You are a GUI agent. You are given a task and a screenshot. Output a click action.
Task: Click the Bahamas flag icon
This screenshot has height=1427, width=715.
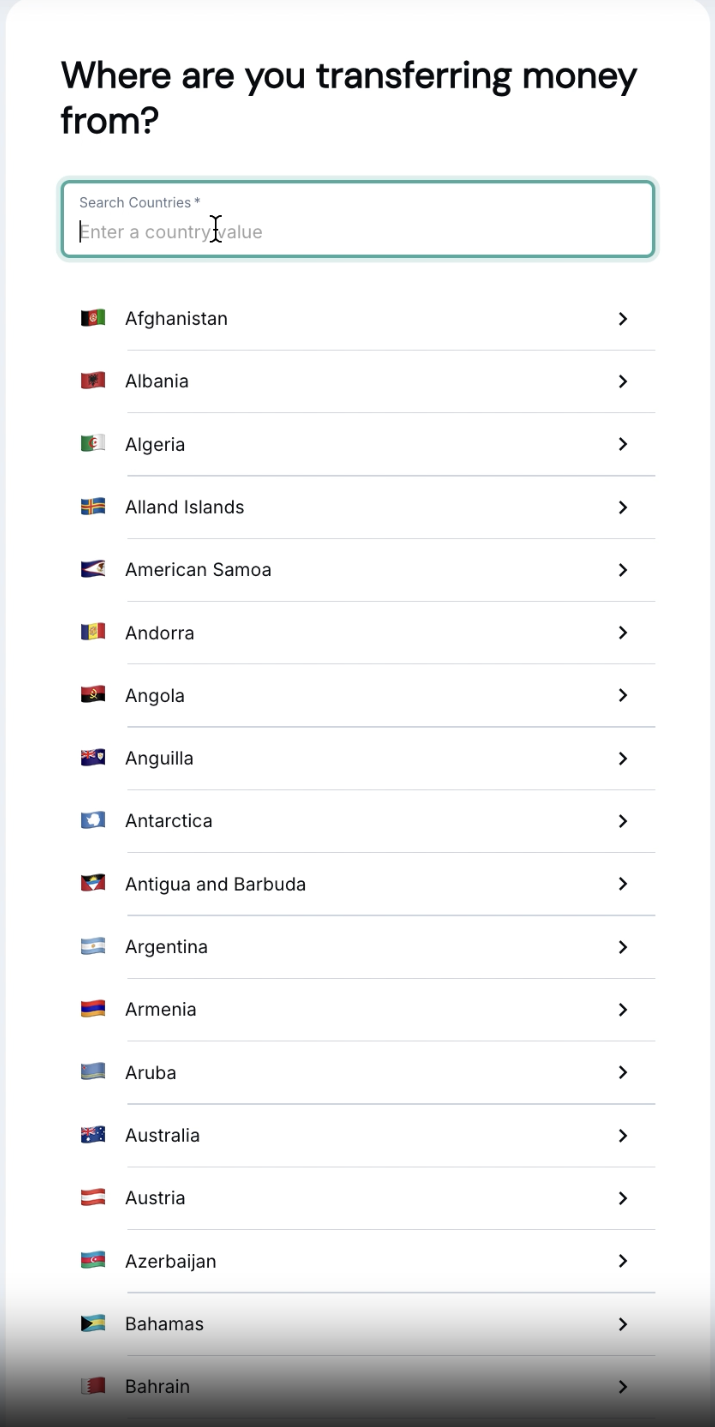(92, 1324)
